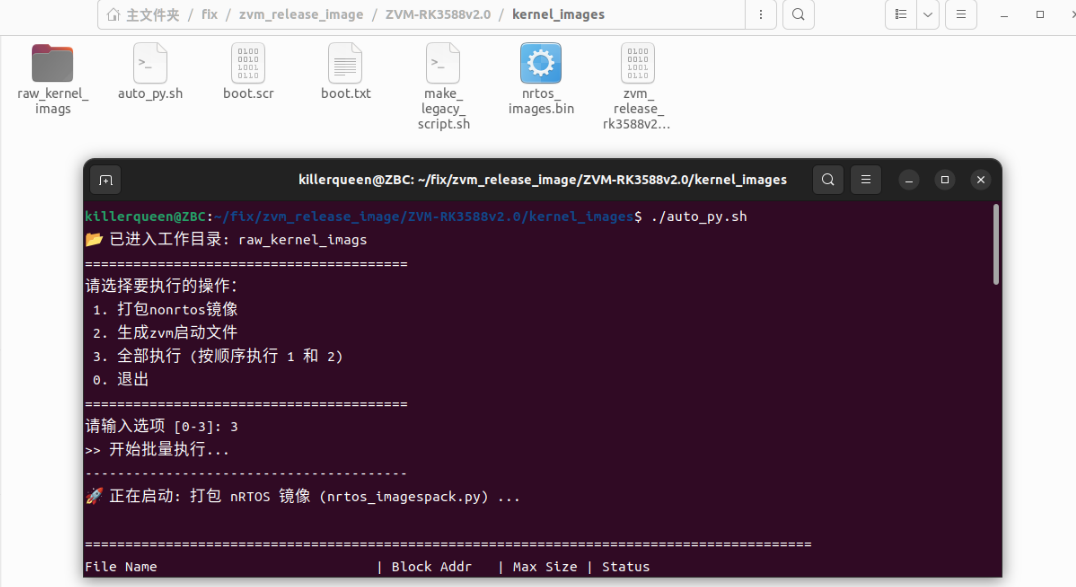
Task: Click the terminal search icon
Action: 827,180
